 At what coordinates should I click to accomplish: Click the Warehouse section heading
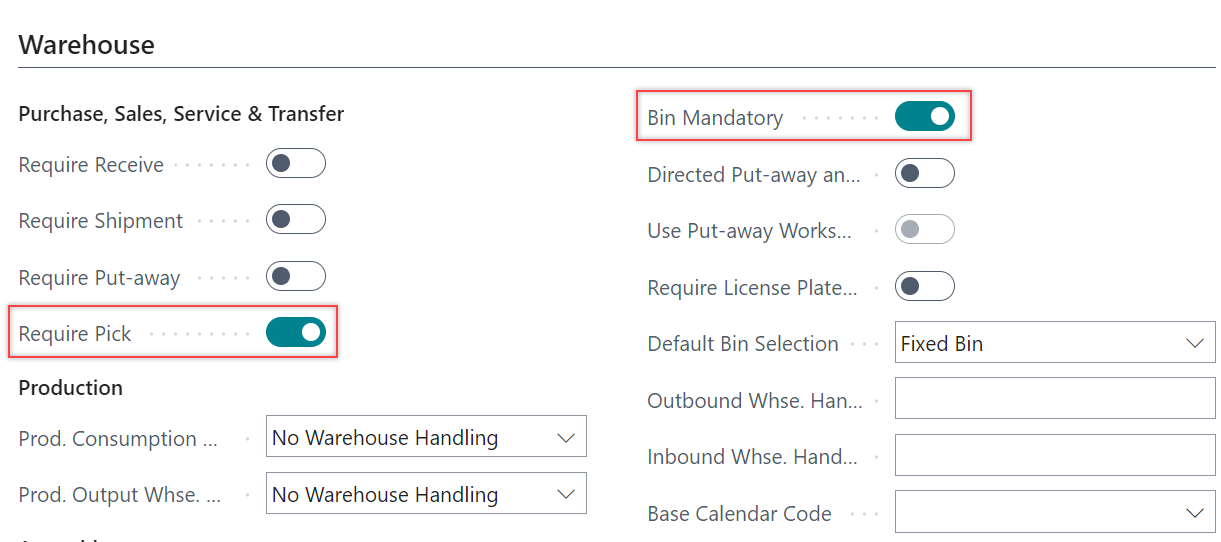coord(87,45)
